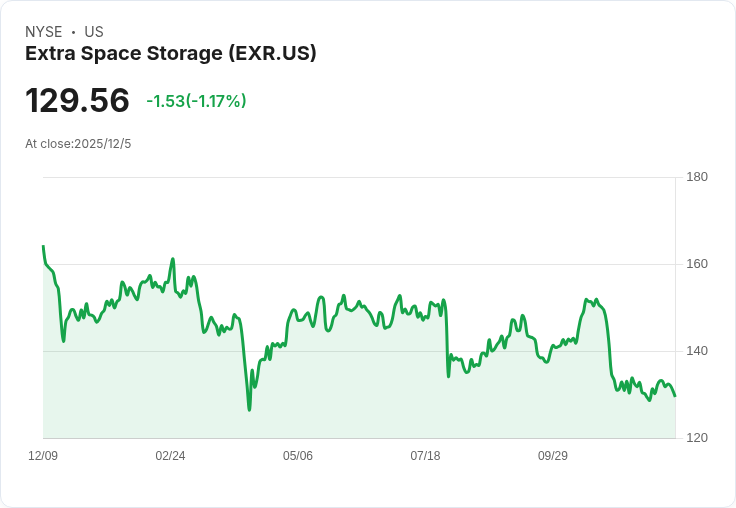Click the 02/24 date axis label
This screenshot has width=736, height=508.
(x=170, y=456)
